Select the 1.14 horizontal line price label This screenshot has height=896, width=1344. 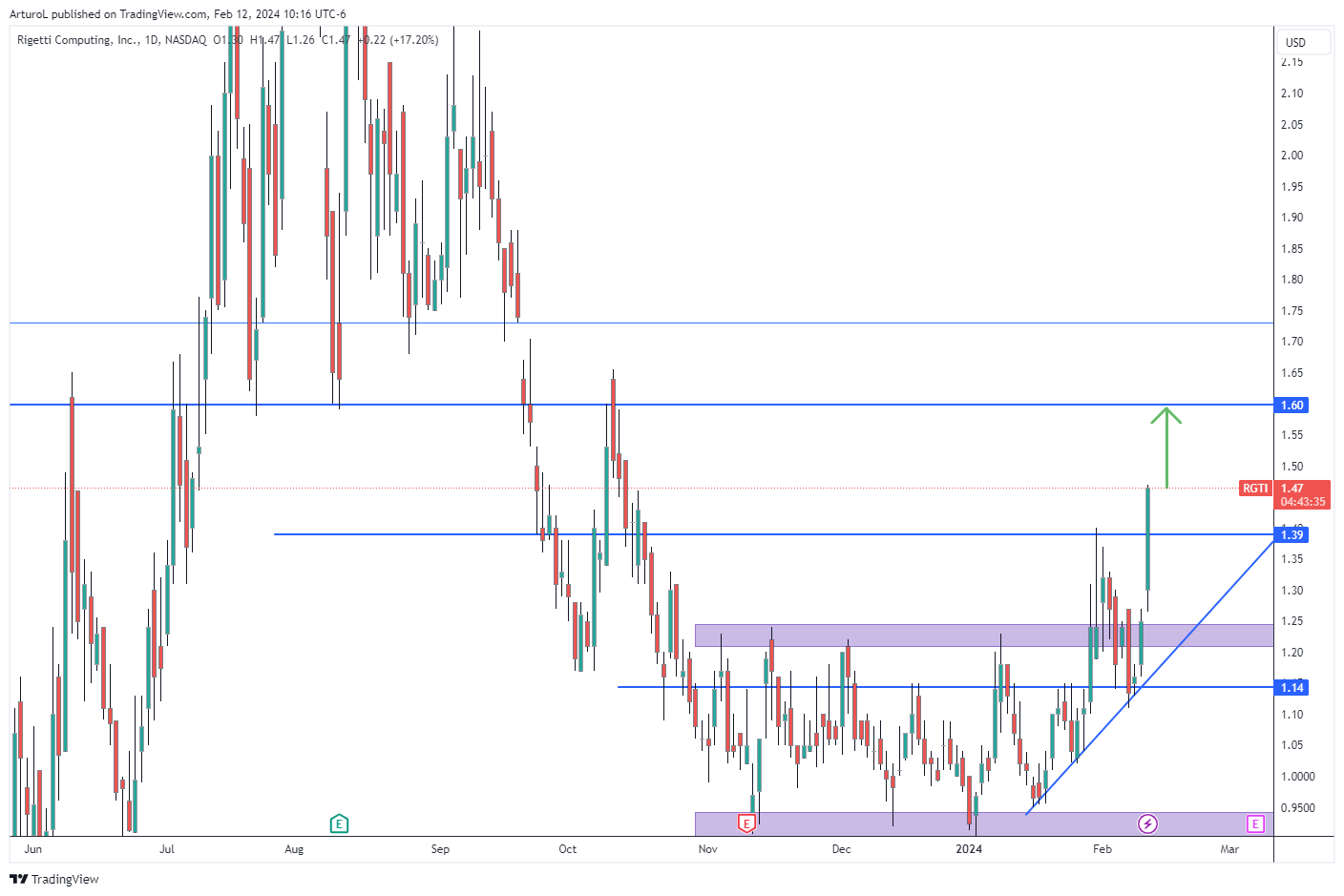point(1291,687)
